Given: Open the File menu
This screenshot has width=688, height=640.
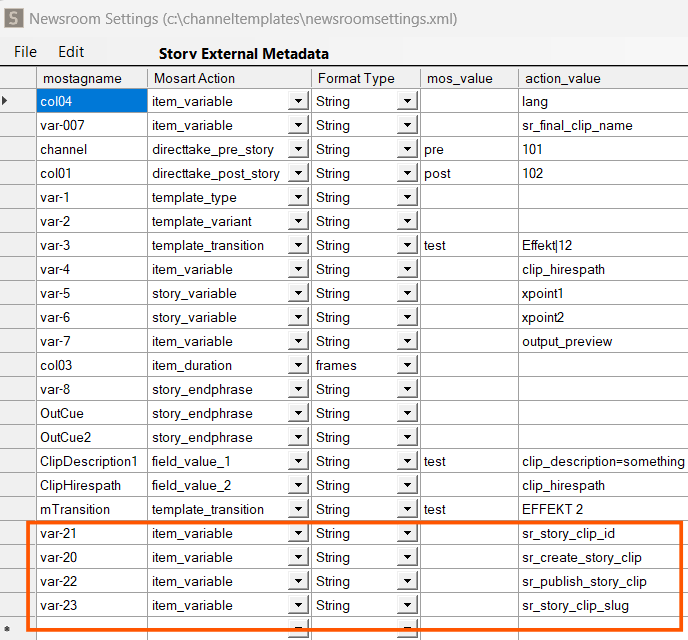Looking at the screenshot, I should (x=25, y=52).
